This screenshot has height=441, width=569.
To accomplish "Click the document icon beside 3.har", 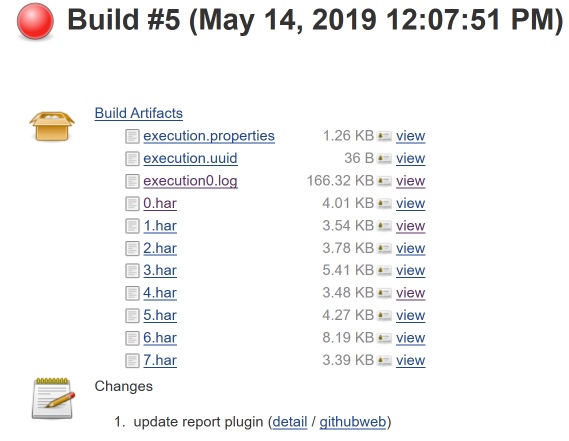I will tap(132, 271).
